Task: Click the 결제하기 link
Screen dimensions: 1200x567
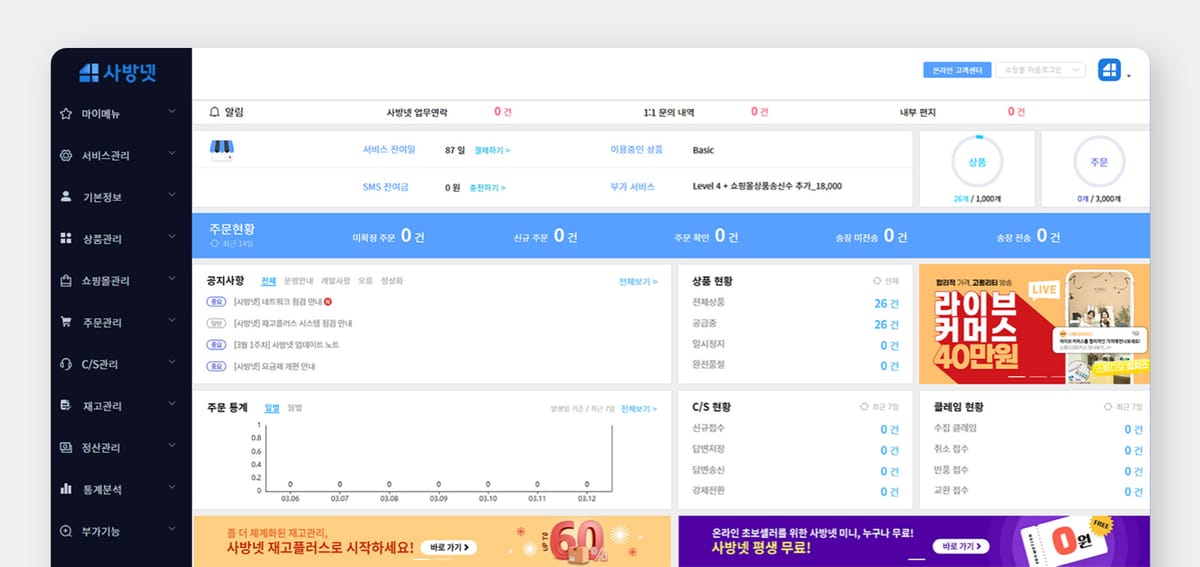Action: [492, 150]
